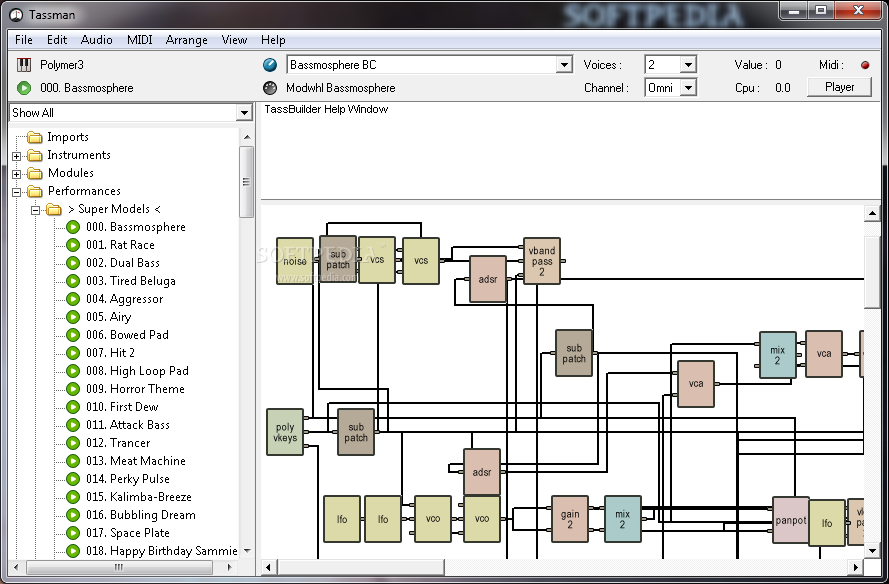Expand the Instruments folder
The image size is (889, 584).
point(16,156)
